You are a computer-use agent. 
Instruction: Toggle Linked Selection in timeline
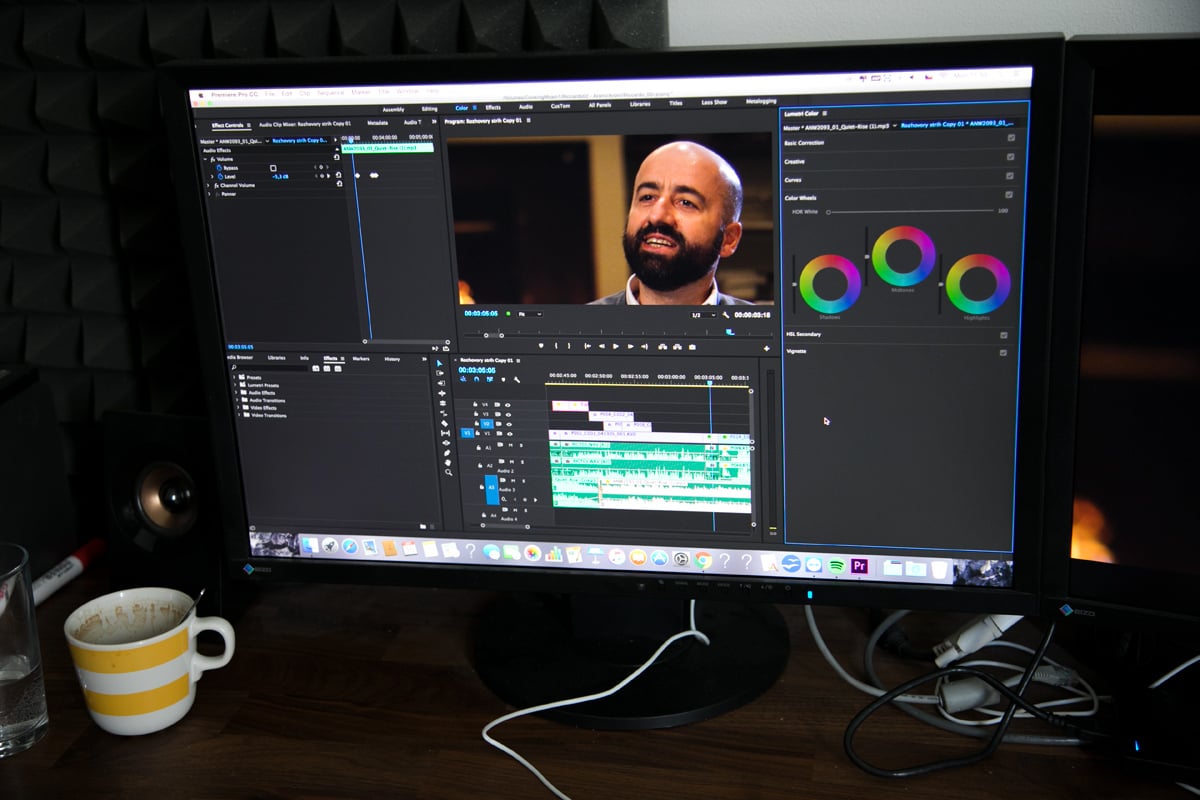coord(490,379)
